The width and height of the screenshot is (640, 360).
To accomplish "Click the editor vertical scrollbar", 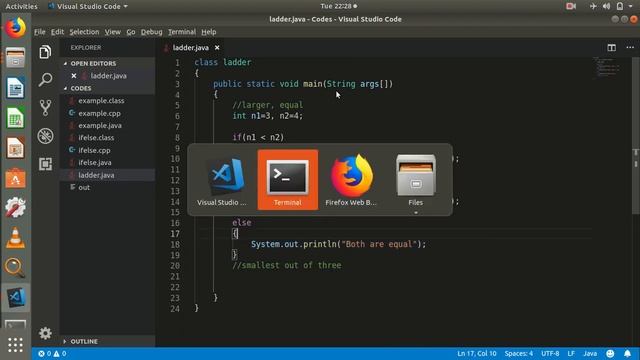I will coord(636,135).
